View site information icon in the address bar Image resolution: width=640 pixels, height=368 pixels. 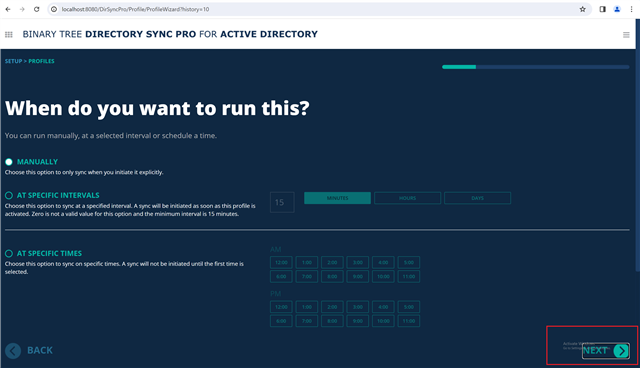pyautogui.click(x=54, y=9)
